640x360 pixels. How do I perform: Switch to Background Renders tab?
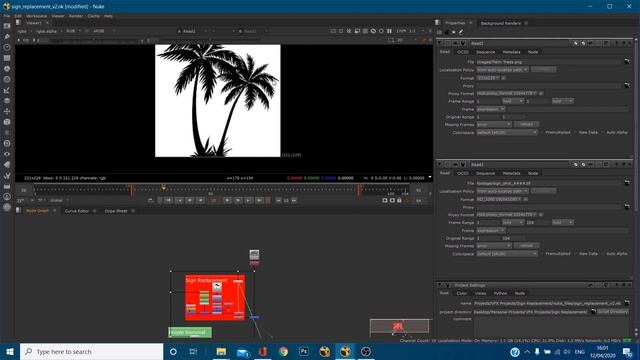point(500,23)
